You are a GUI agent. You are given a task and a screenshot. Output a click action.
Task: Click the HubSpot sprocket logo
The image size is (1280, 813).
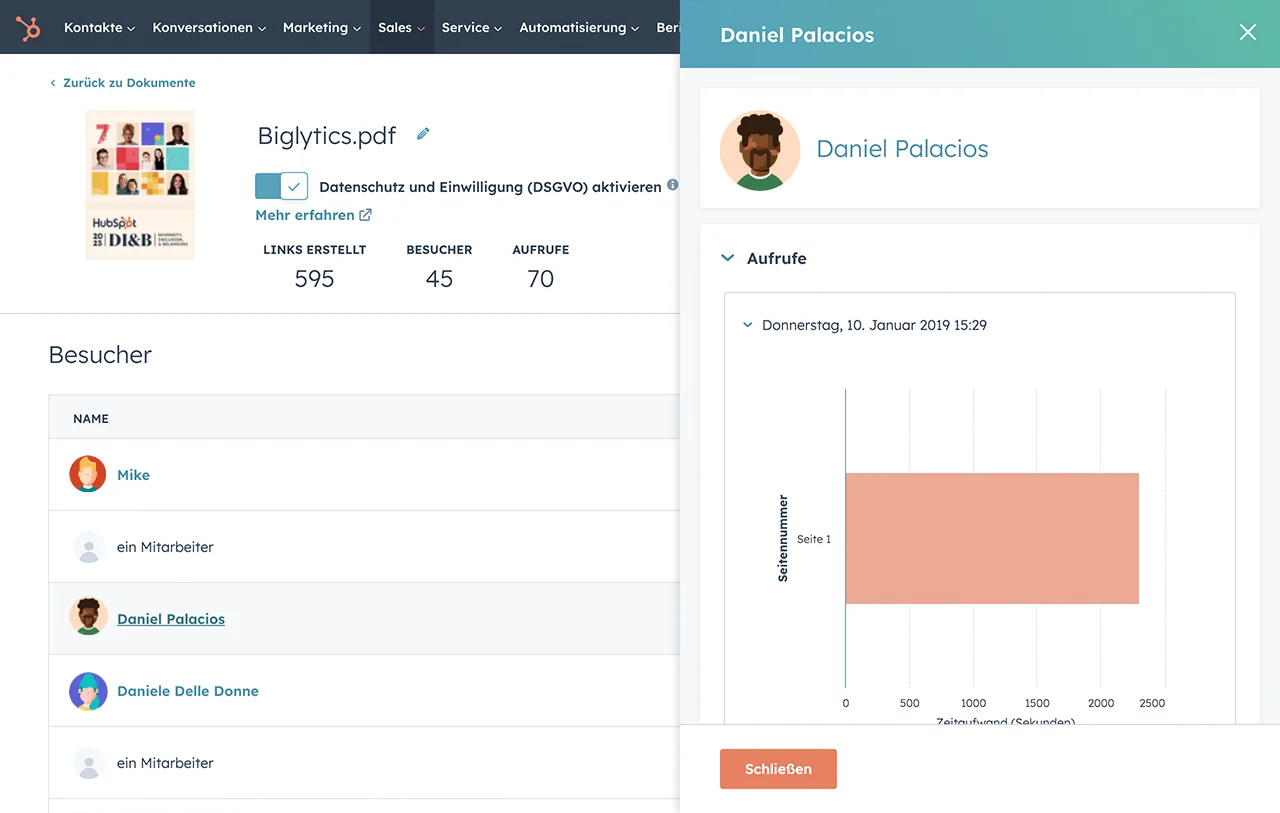tap(28, 28)
